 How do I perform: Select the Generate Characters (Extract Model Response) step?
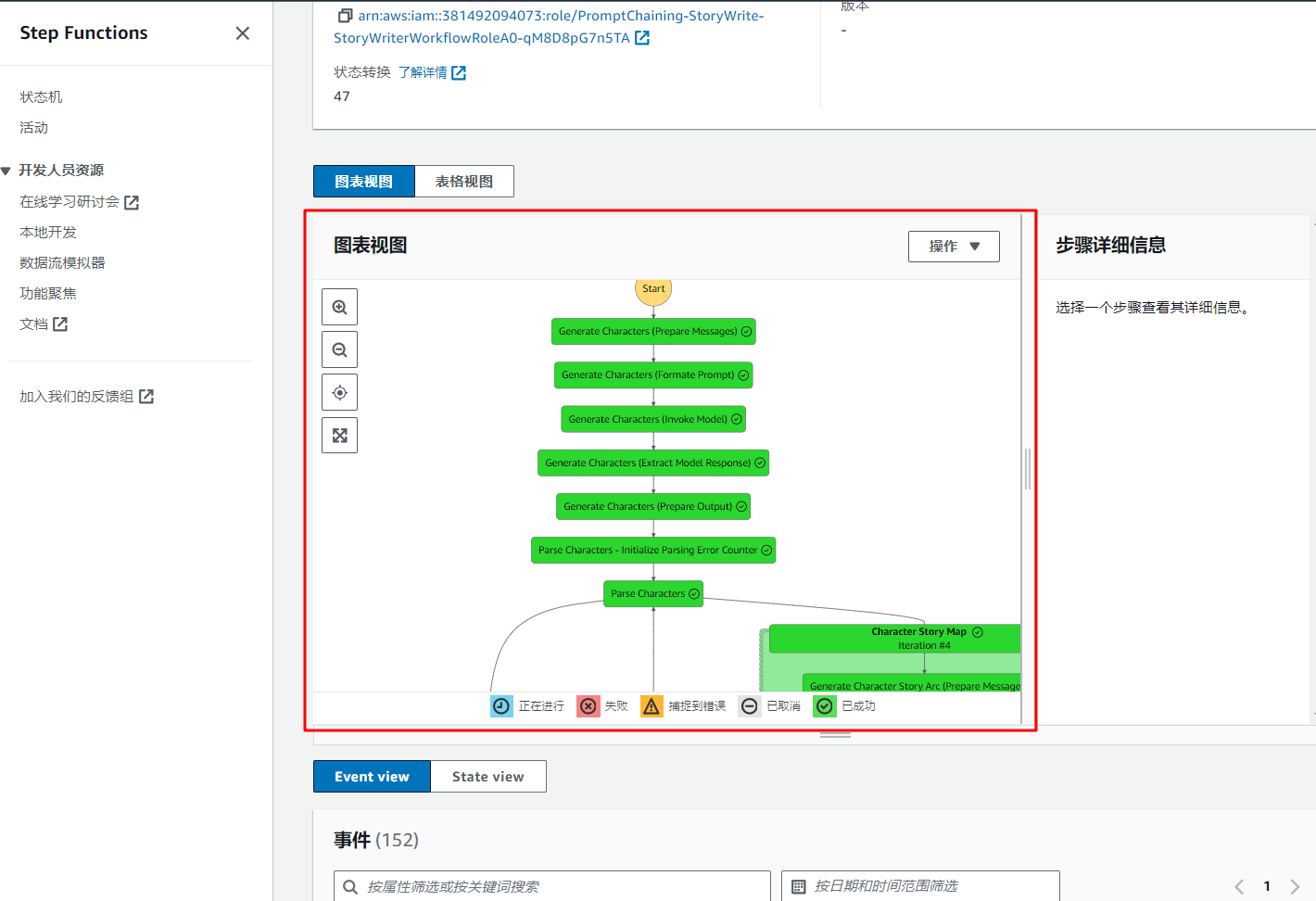(x=653, y=463)
